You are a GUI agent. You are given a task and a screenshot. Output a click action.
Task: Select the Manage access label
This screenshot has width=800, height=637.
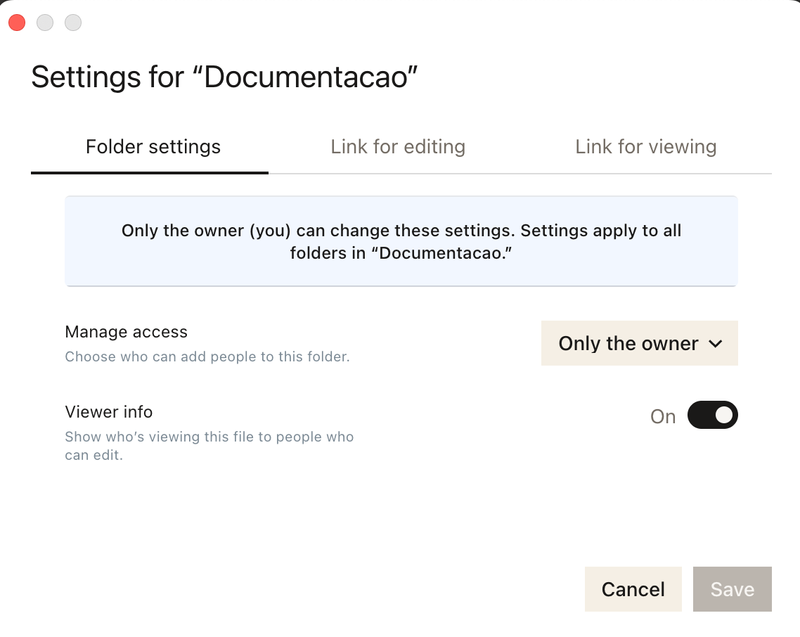pyautogui.click(x=126, y=332)
